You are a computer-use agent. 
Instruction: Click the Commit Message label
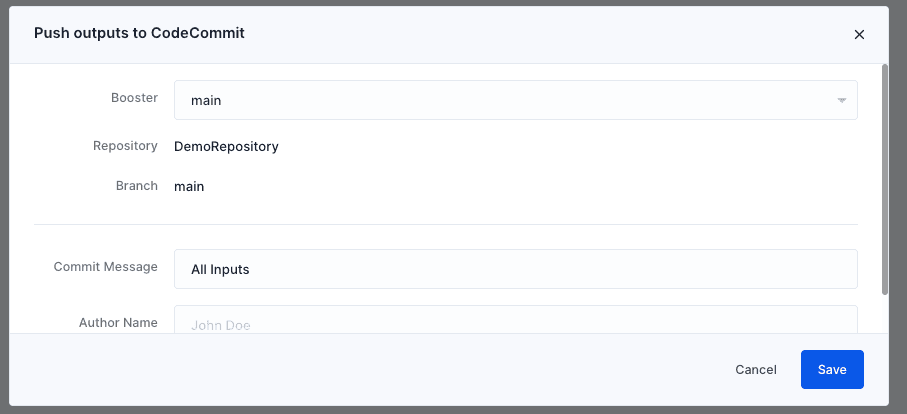pyautogui.click(x=105, y=267)
